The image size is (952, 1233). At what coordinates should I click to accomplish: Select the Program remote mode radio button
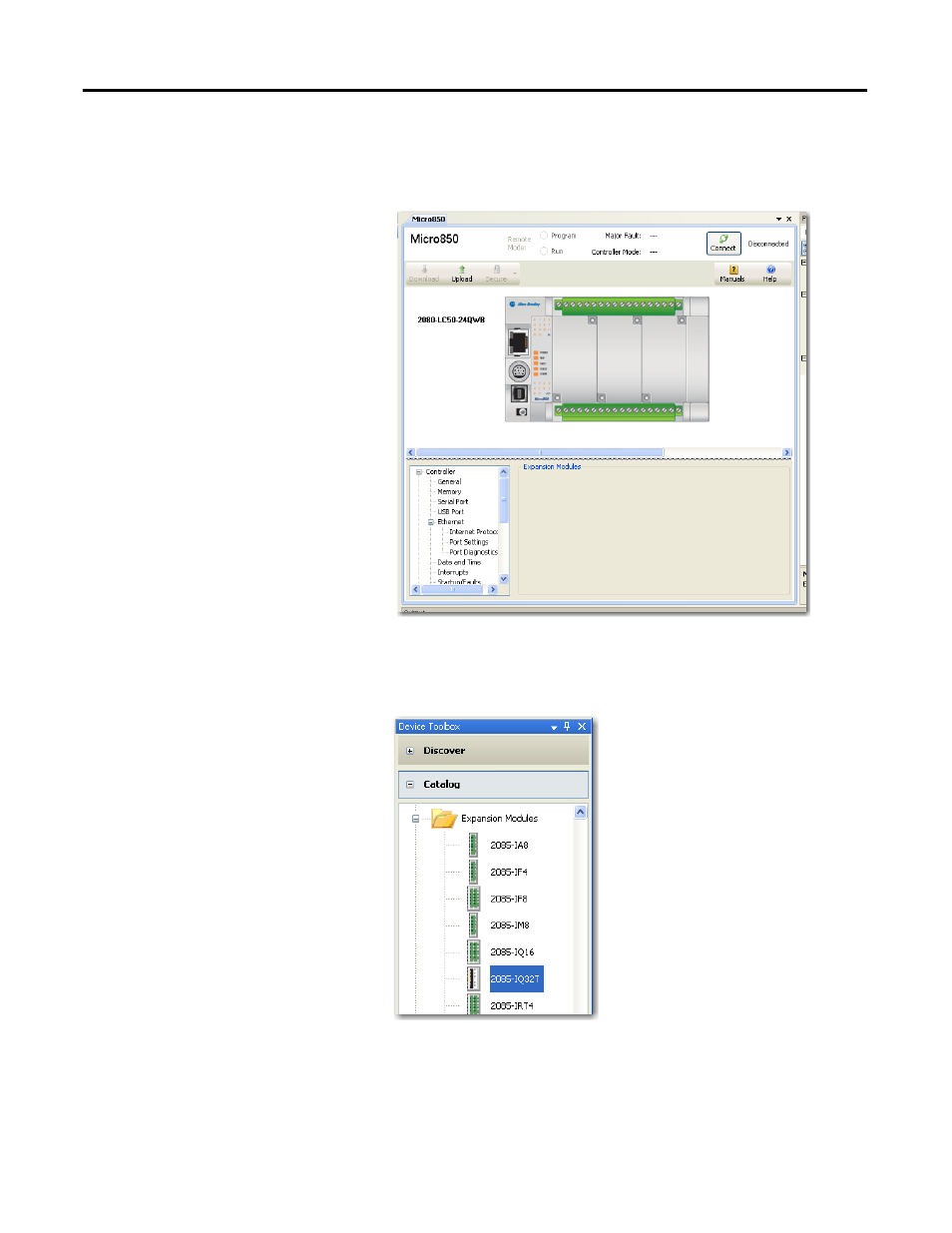click(544, 236)
